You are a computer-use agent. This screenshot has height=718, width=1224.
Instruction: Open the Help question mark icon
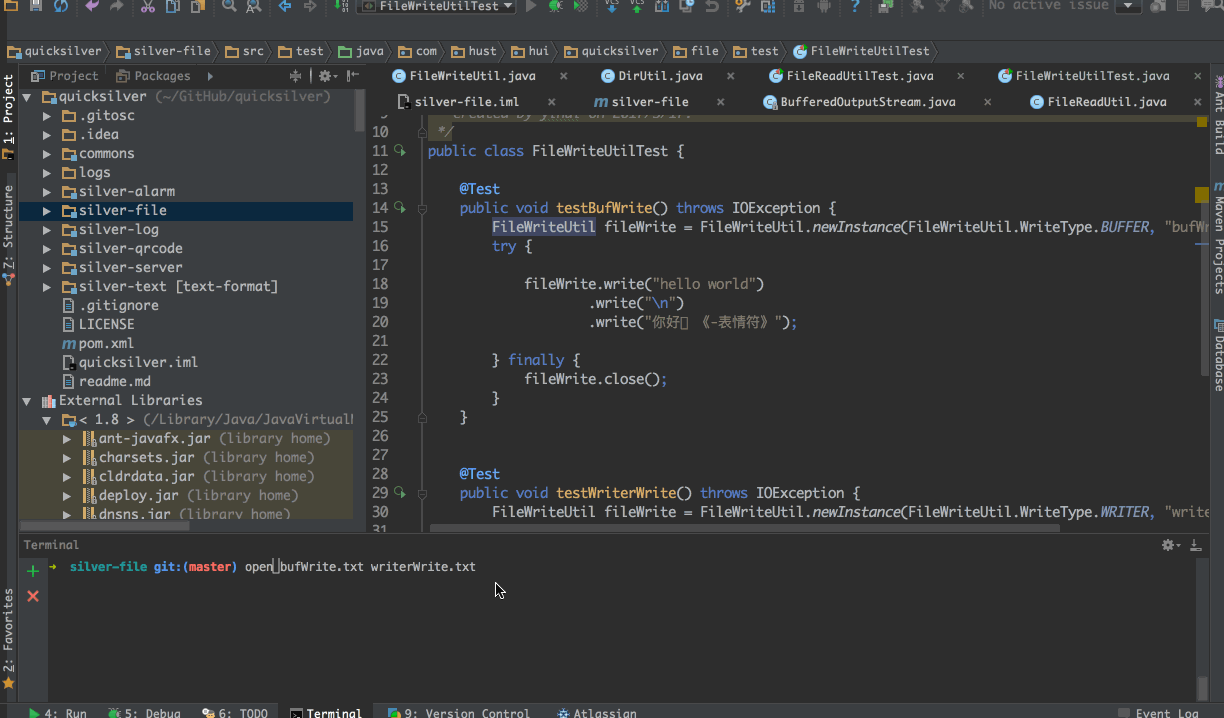(x=855, y=6)
